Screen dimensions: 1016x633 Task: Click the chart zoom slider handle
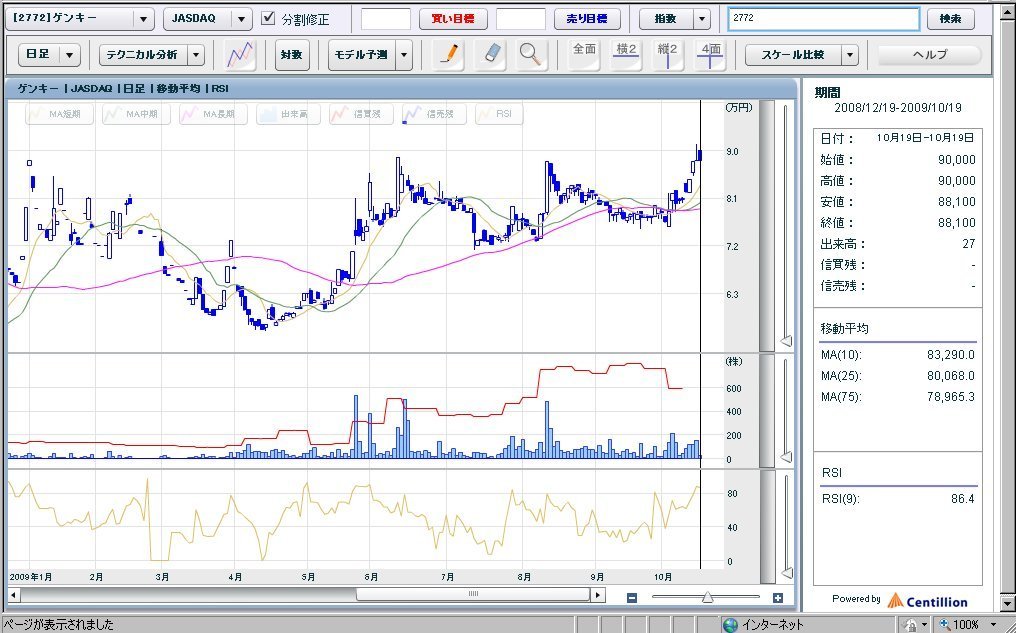tap(707, 598)
